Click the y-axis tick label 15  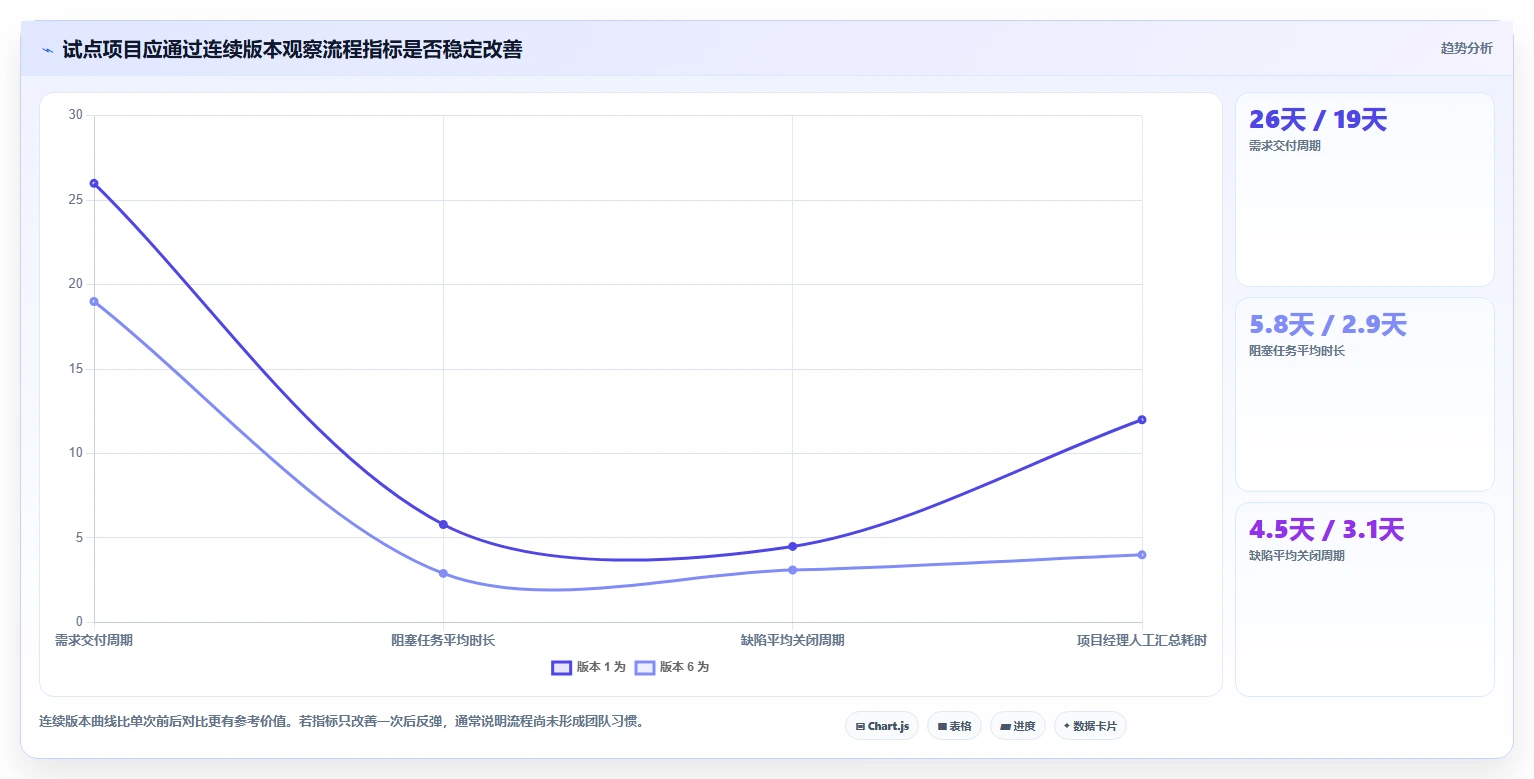tap(76, 369)
